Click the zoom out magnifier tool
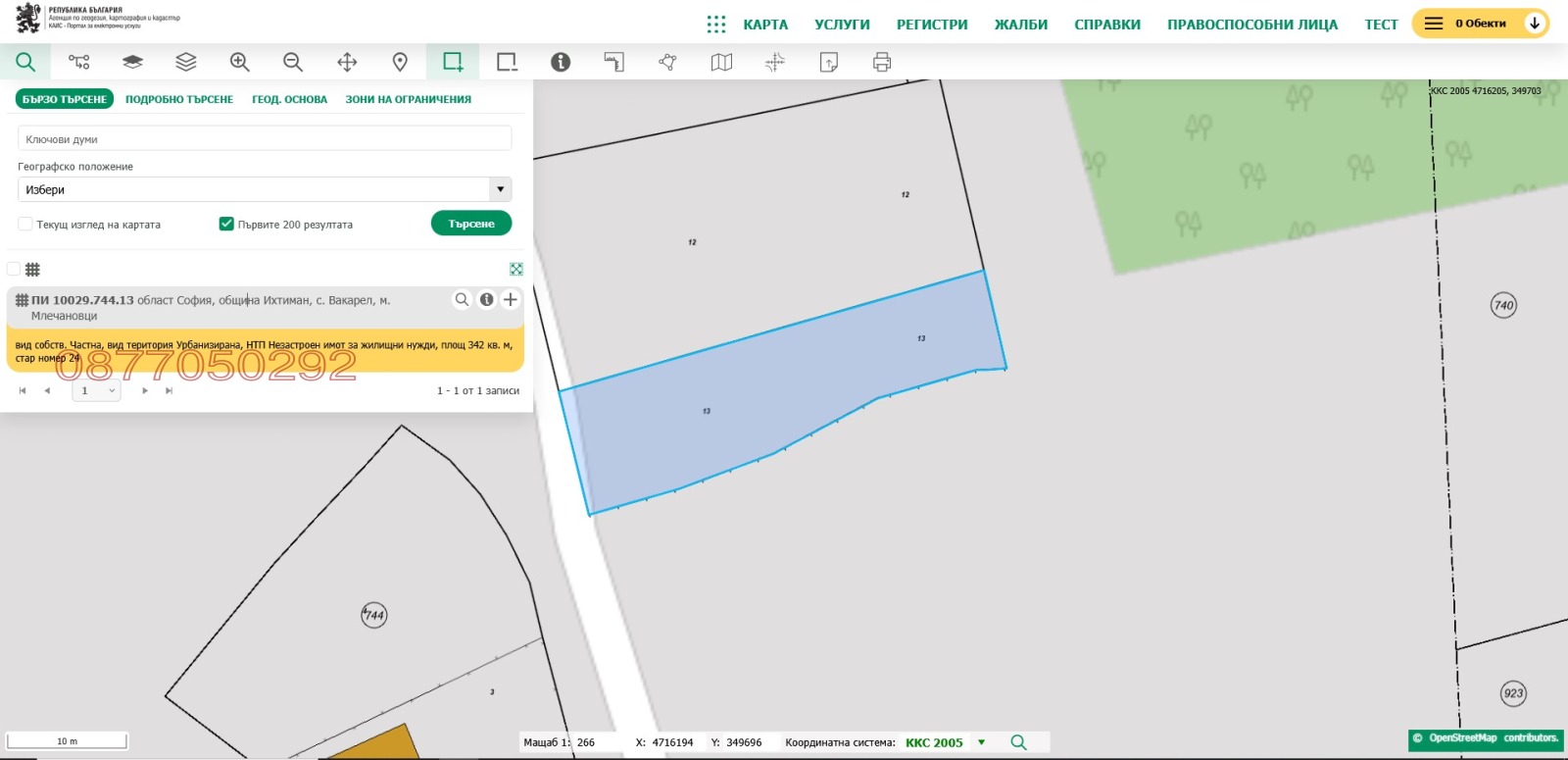The height and width of the screenshot is (760, 1568). pos(293,62)
